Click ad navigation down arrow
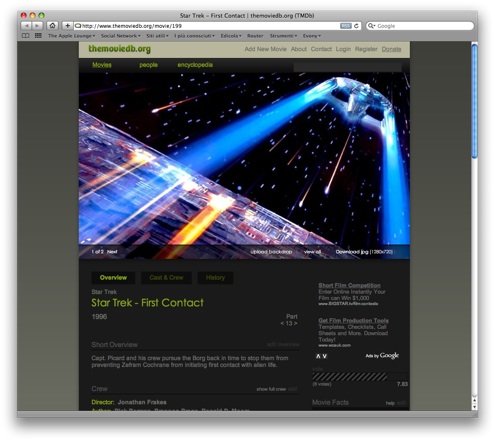Screen dimensions: 495x441 [325, 356]
